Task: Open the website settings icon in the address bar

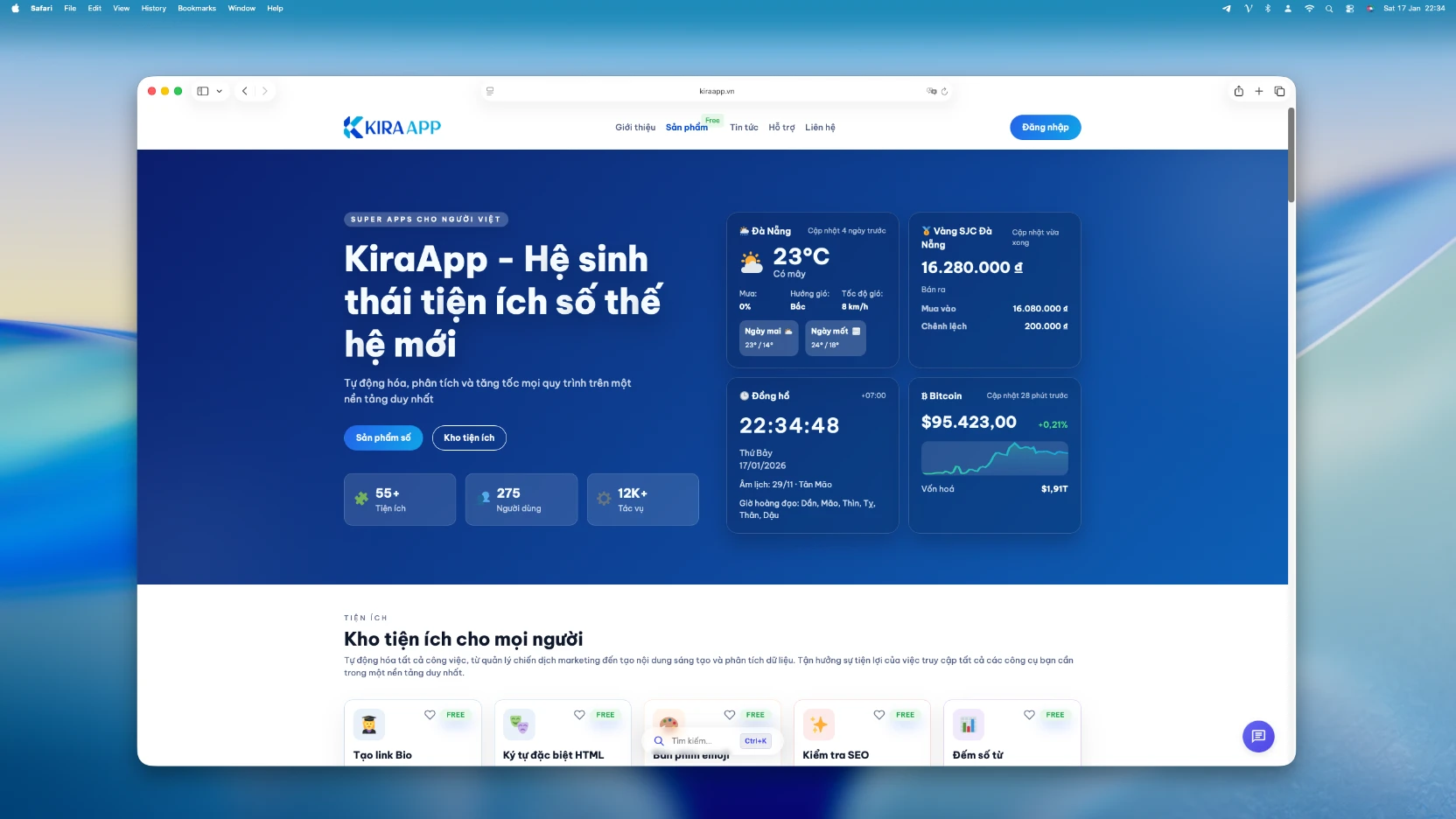Action: (x=489, y=91)
